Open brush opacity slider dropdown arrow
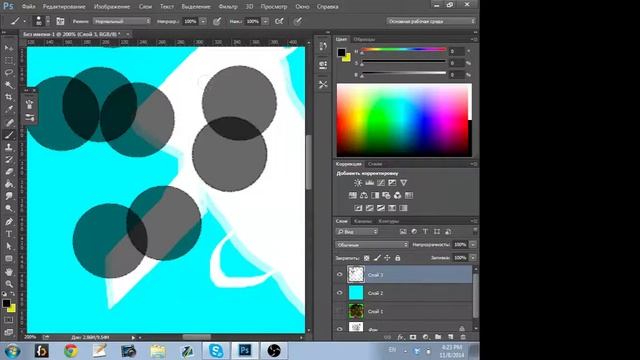640x360 pixels. (203, 21)
